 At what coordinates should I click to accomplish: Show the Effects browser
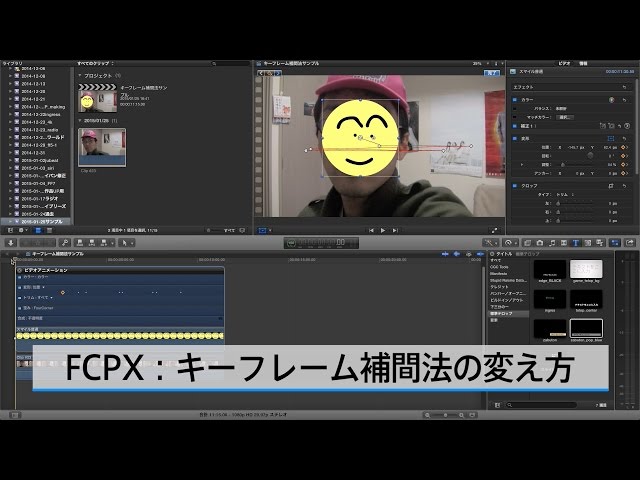point(527,243)
